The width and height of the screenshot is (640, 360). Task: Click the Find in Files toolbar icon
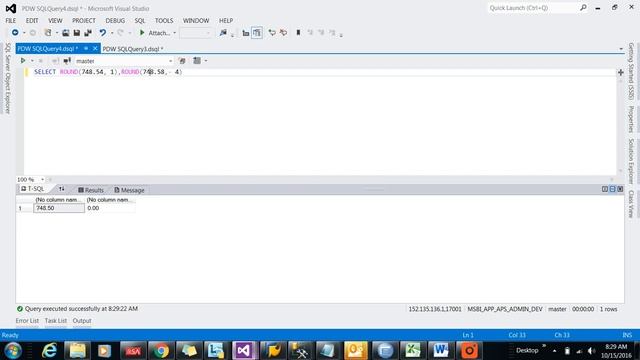[223, 33]
